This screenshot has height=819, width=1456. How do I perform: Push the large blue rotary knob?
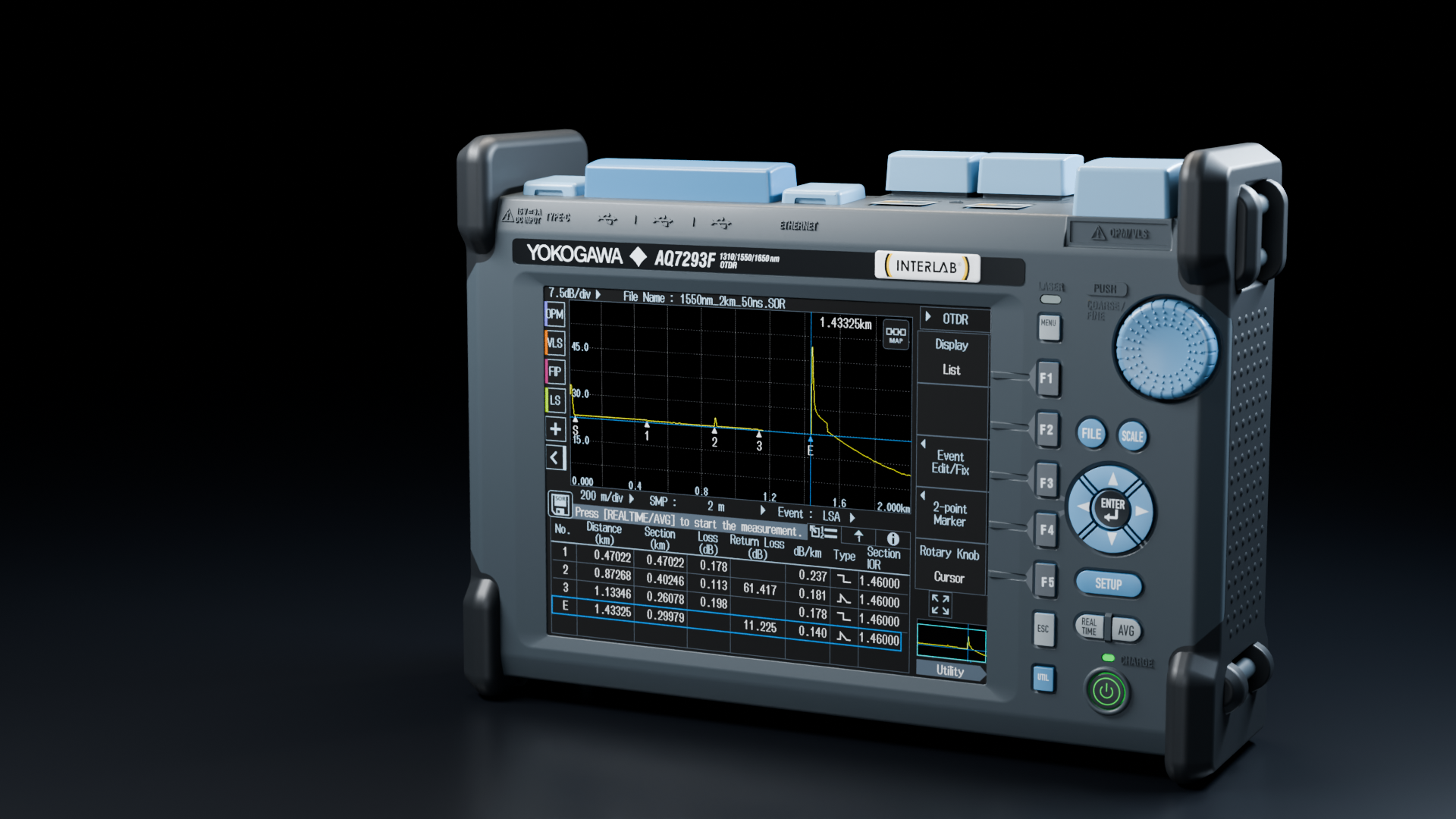point(1166,349)
